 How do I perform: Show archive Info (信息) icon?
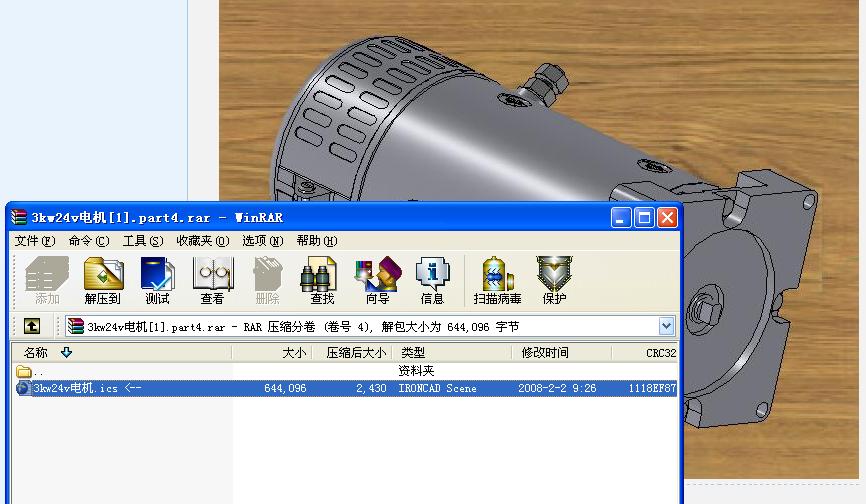[x=432, y=280]
